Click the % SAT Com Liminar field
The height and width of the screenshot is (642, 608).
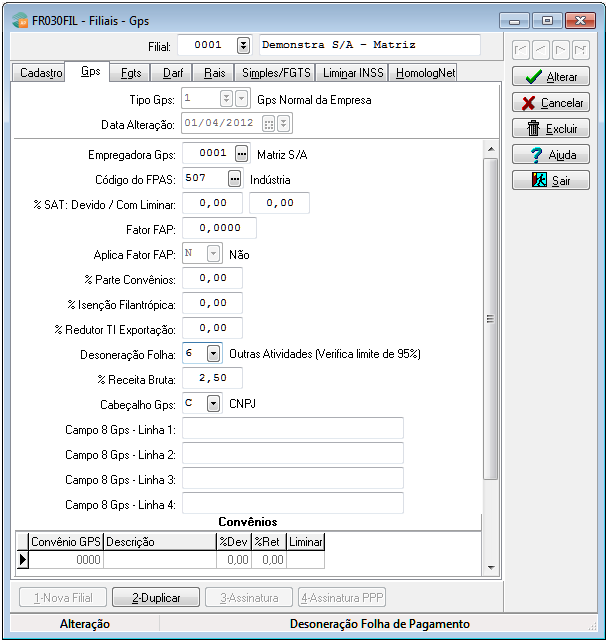[280, 203]
